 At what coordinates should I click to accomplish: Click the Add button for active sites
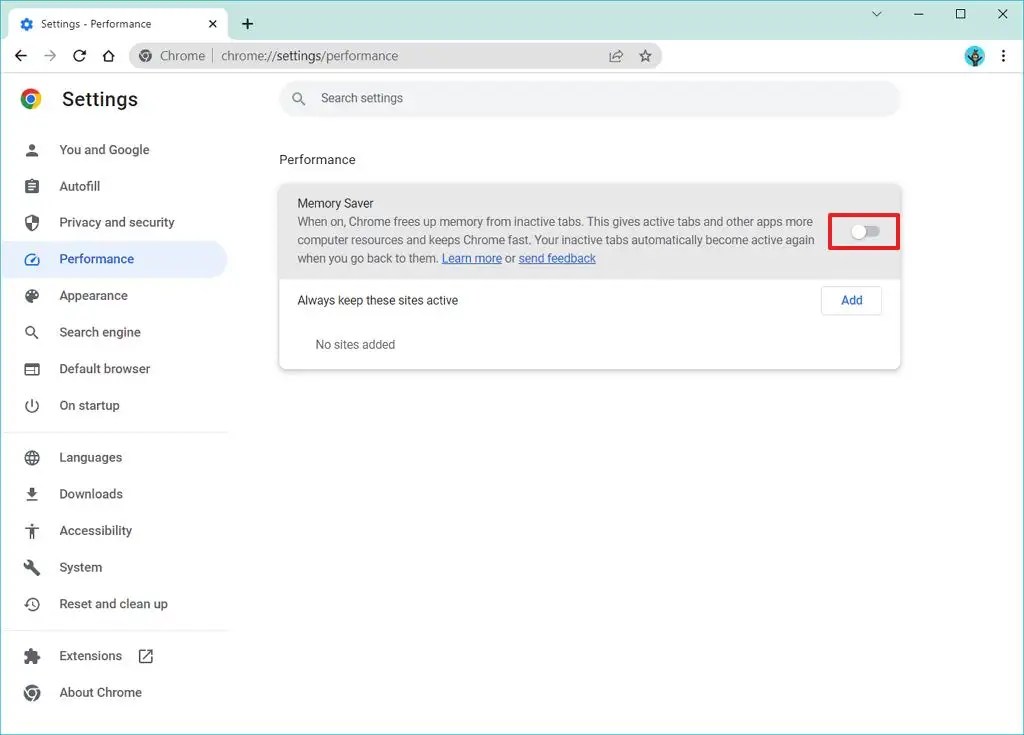[851, 300]
